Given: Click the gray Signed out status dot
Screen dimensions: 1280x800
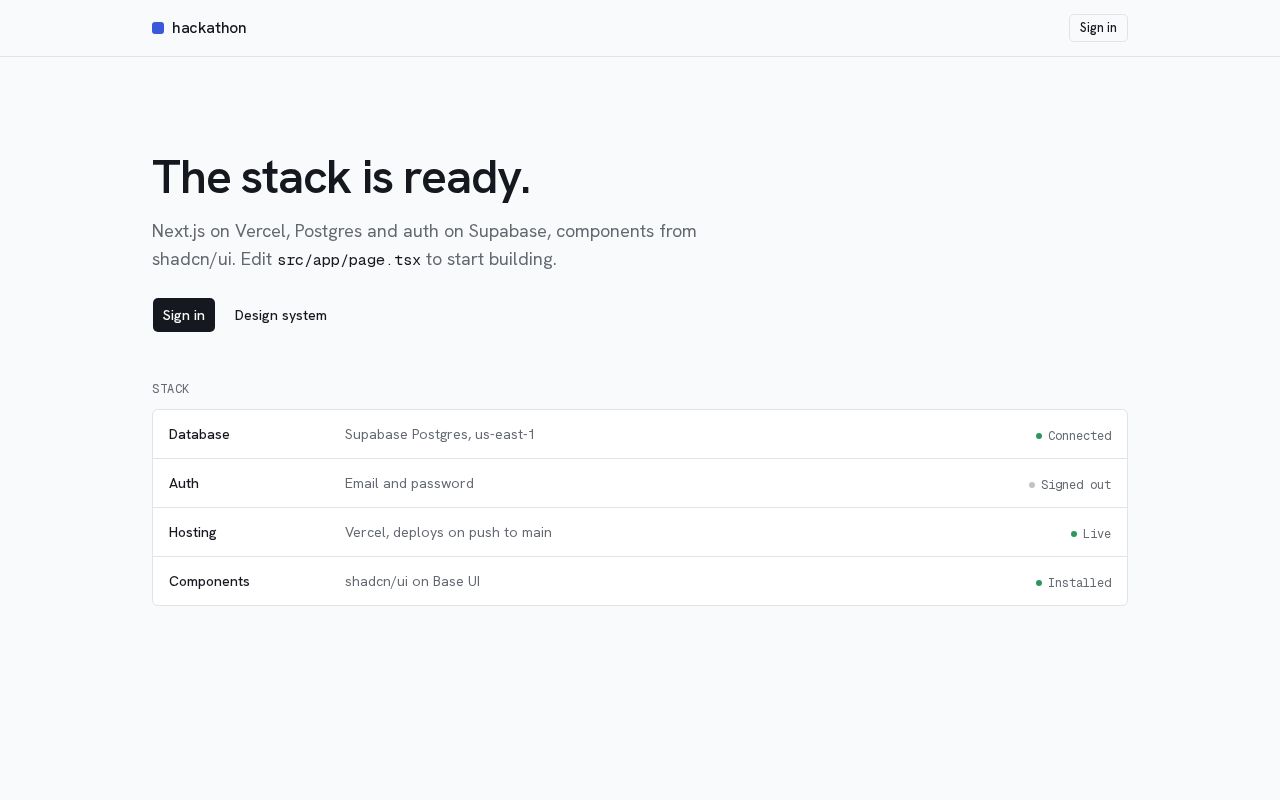Looking at the screenshot, I should click(1032, 485).
